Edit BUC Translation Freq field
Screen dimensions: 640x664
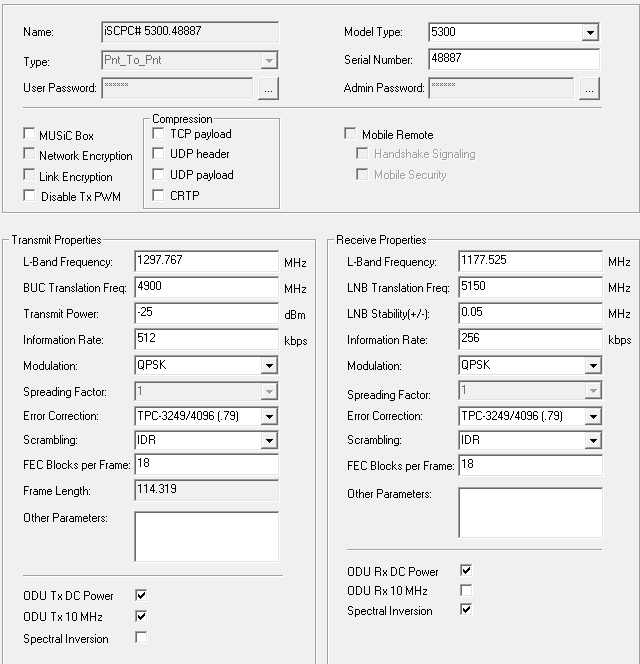coord(207,287)
